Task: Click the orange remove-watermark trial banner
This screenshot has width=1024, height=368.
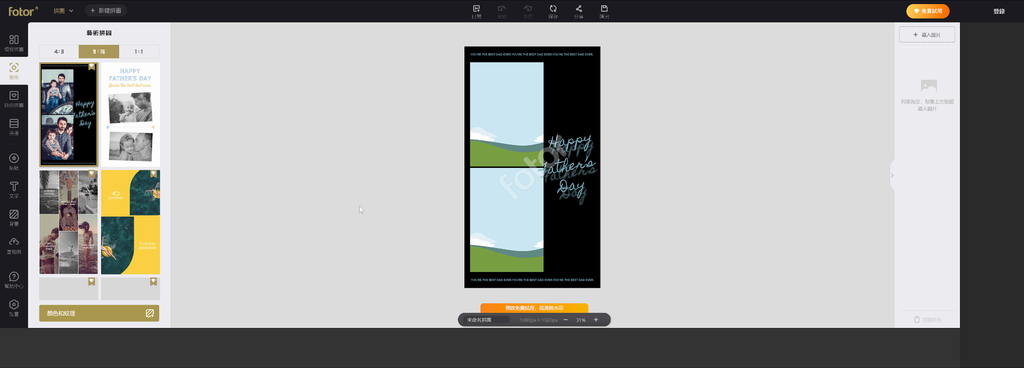Action: click(x=534, y=307)
